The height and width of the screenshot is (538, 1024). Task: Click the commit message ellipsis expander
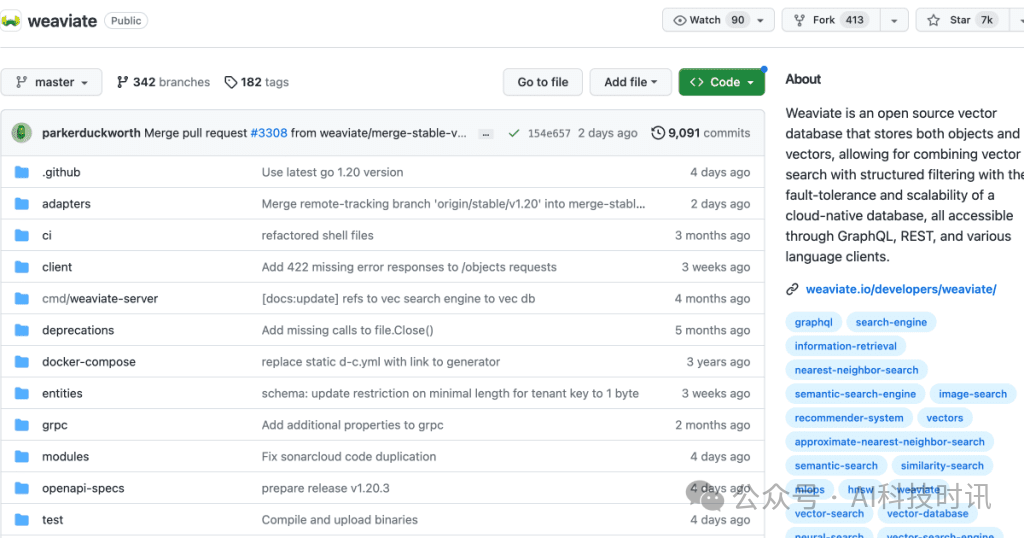485,133
